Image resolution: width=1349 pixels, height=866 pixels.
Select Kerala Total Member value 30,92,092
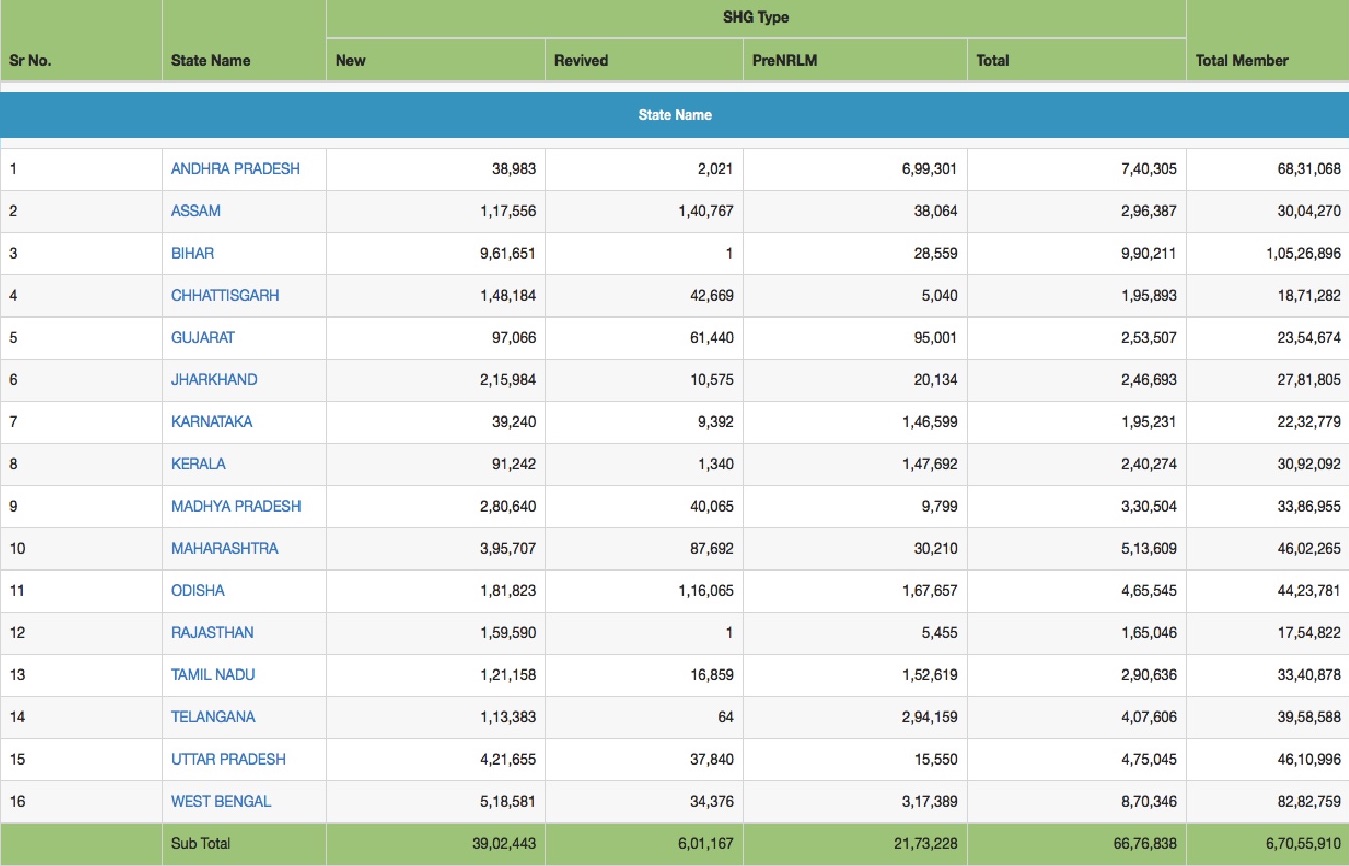1308,464
